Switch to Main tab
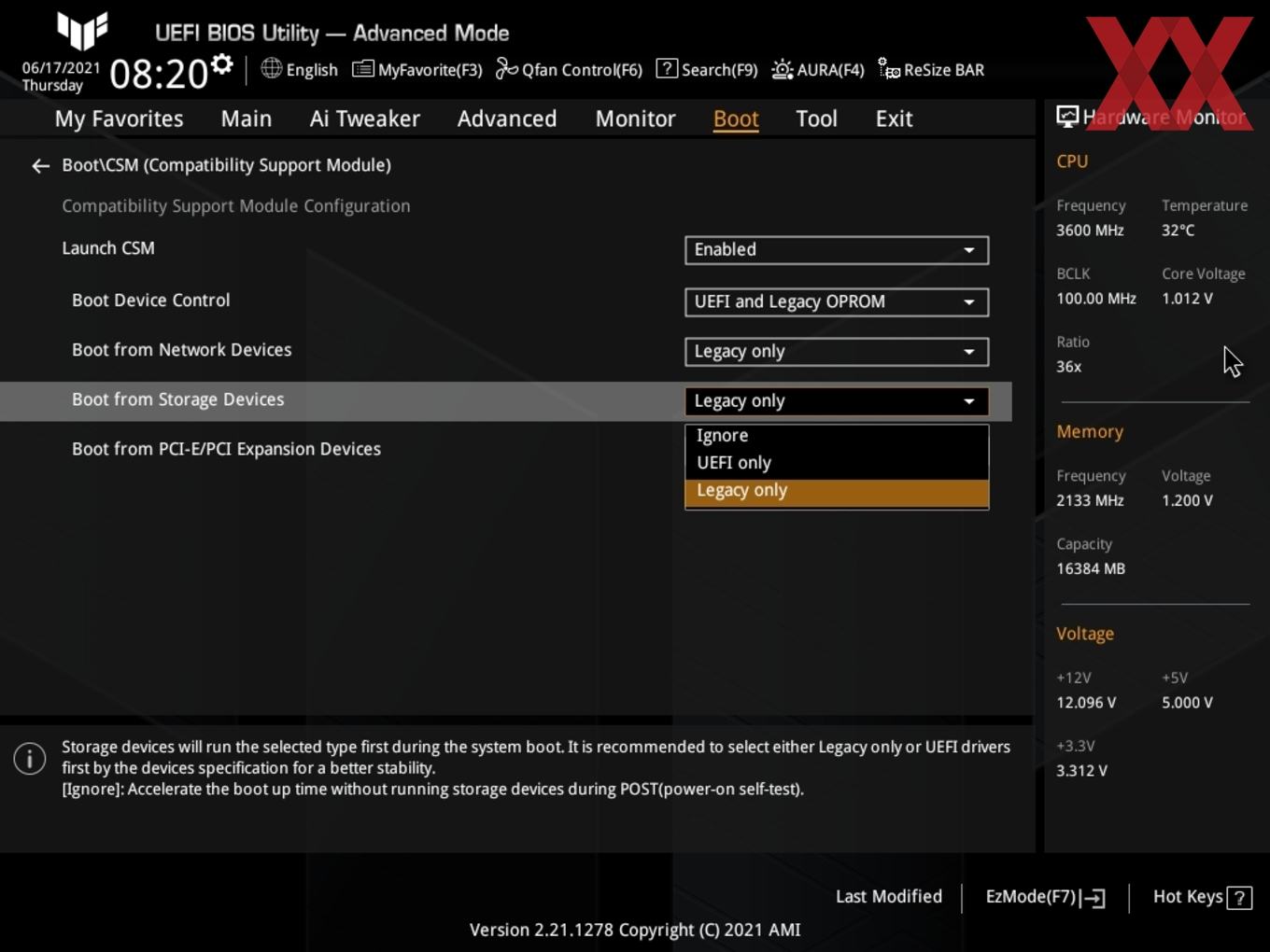This screenshot has height=952, width=1270. (247, 119)
